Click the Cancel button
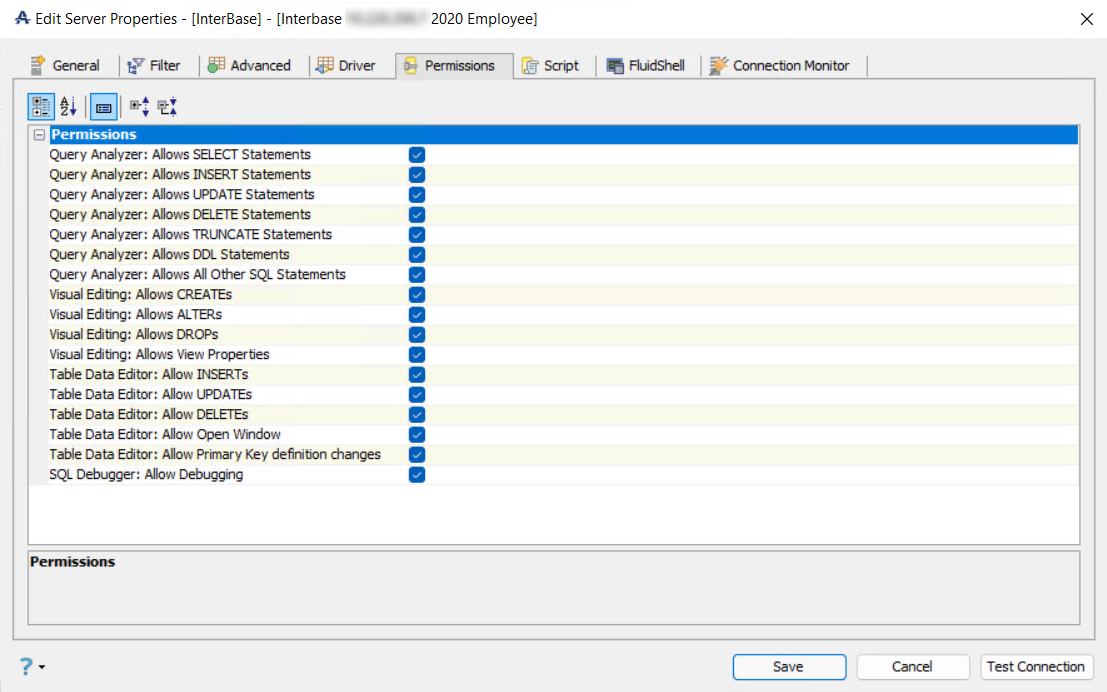Screen dimensions: 1107x692 [x=912, y=667]
